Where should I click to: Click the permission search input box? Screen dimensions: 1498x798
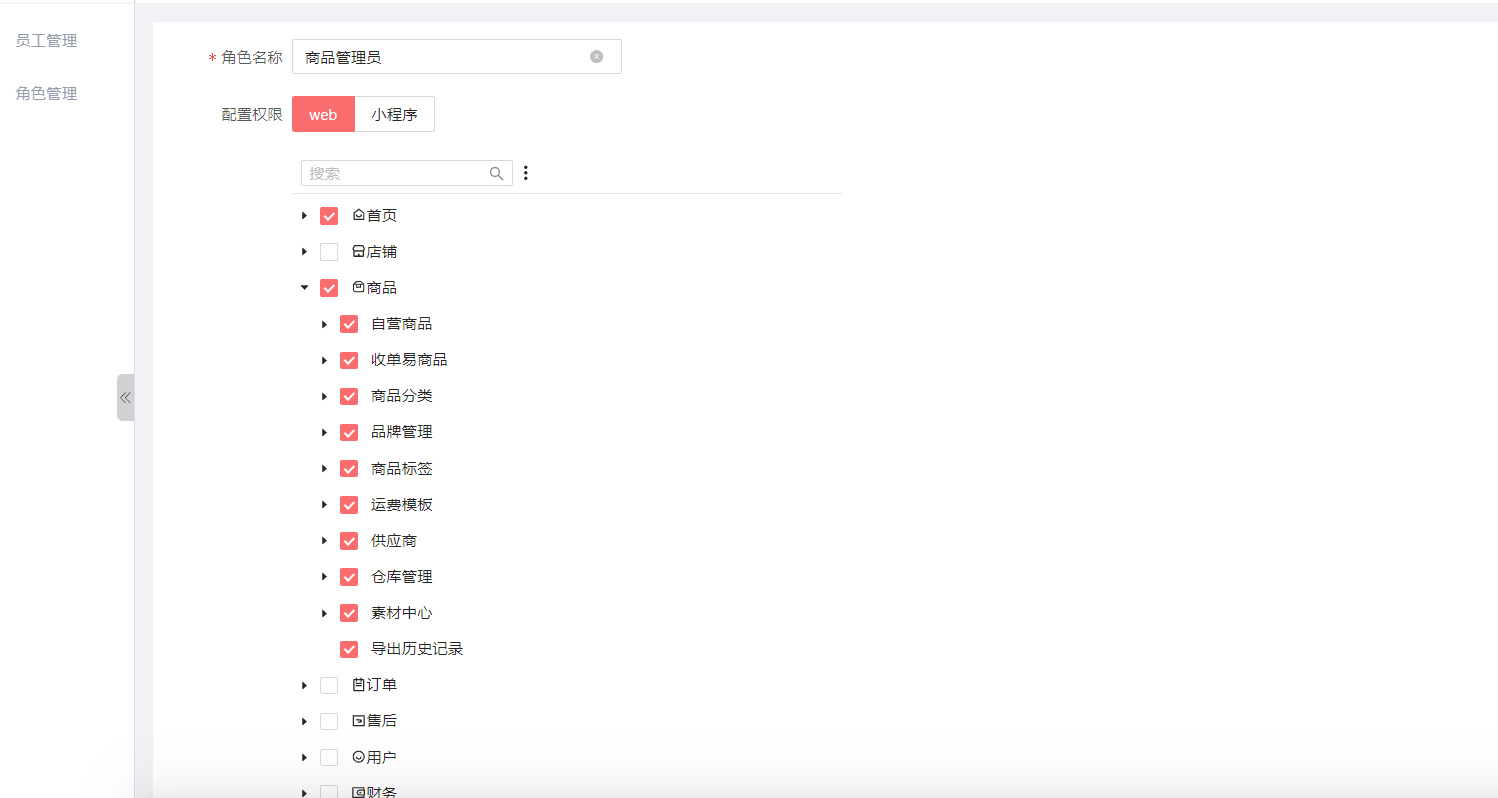(x=395, y=173)
